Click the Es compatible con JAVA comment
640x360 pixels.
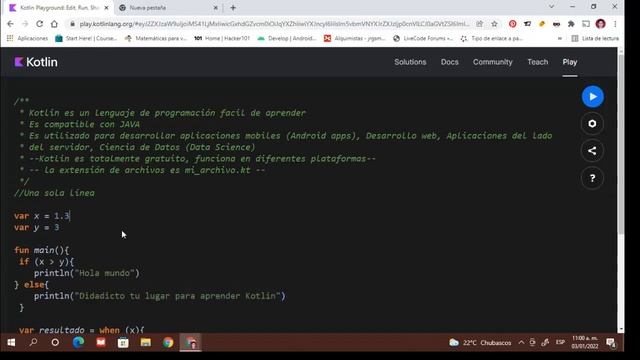80,124
